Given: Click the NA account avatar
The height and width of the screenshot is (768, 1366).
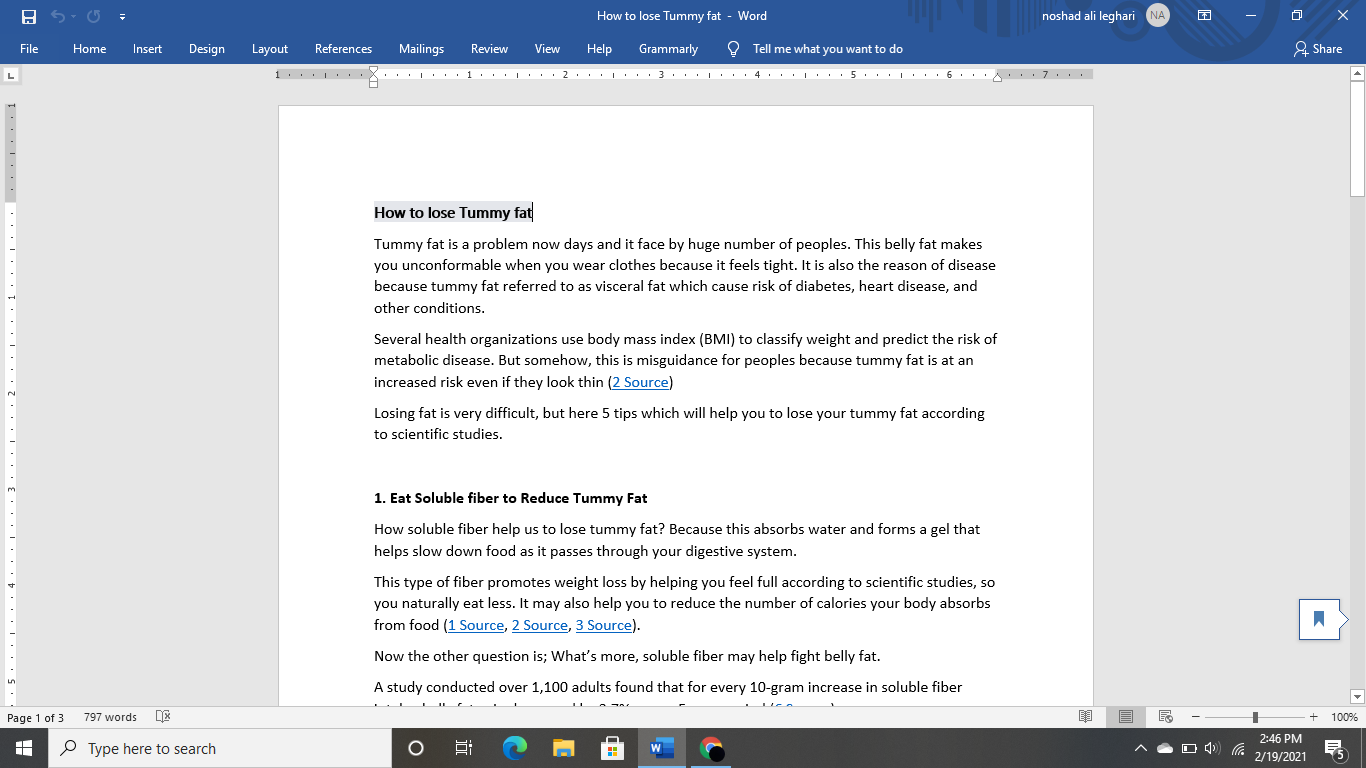Looking at the screenshot, I should 1157,15.
